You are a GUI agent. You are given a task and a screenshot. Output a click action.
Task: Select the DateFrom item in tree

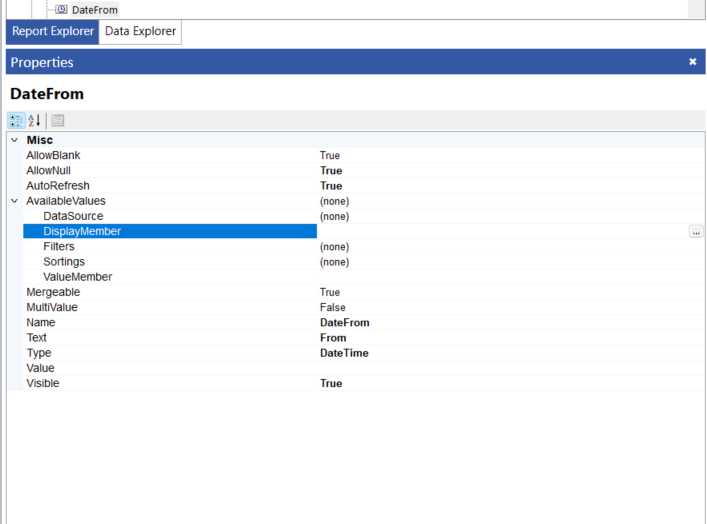[94, 9]
